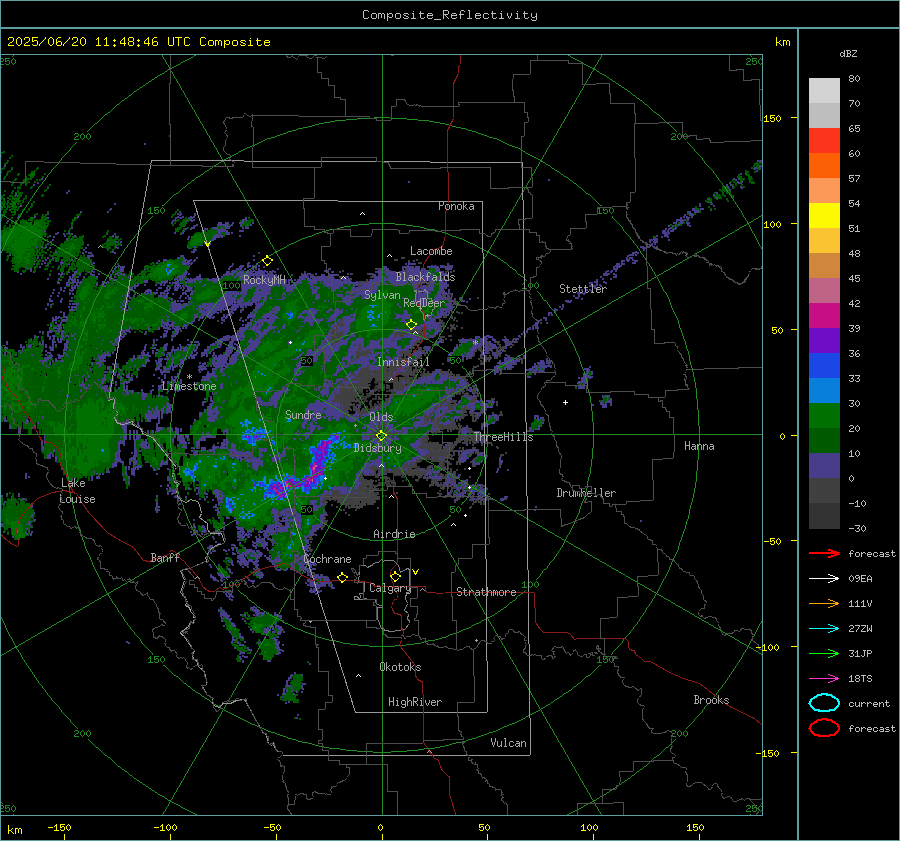Click the Limestone label
The image size is (900, 841).
(x=189, y=386)
